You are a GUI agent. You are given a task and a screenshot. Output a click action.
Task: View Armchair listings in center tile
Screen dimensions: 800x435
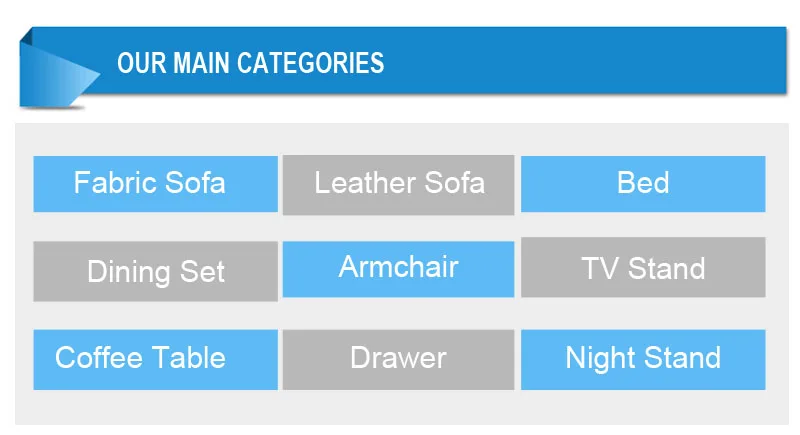pyautogui.click(x=398, y=268)
